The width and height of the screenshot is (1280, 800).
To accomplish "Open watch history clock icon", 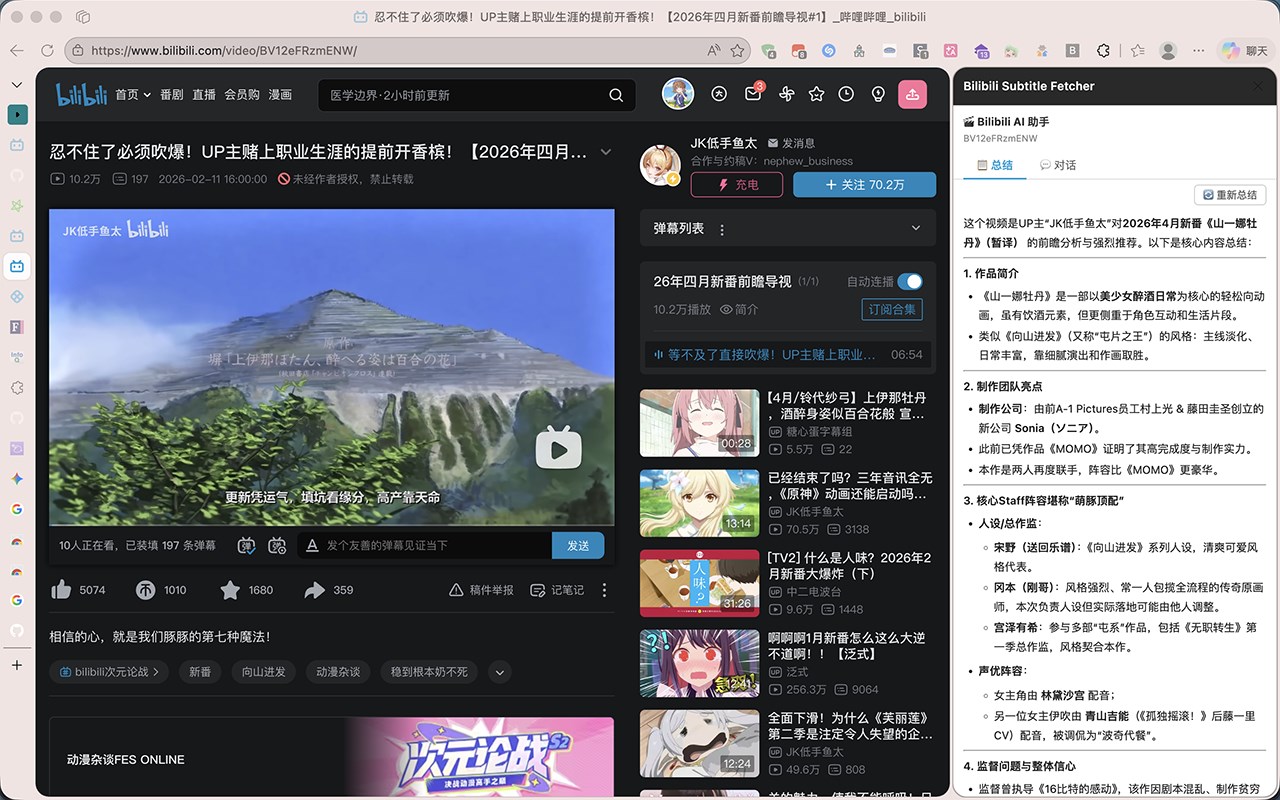I will tap(846, 94).
